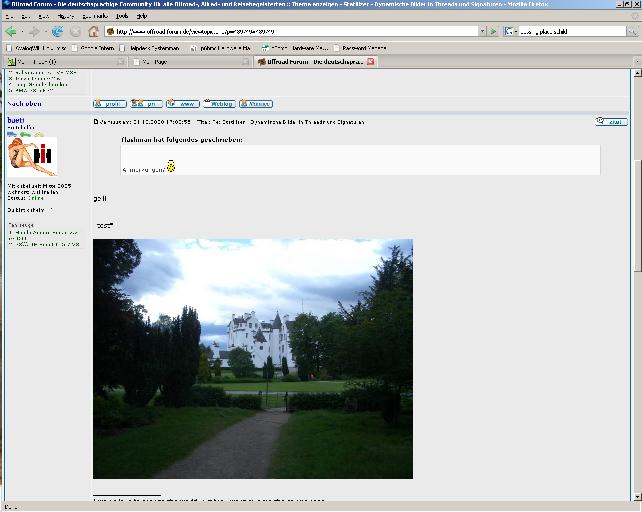Open the tab list dropdown at the tab bar's right end
Screen dimensions: 642x512
pos(637,61)
